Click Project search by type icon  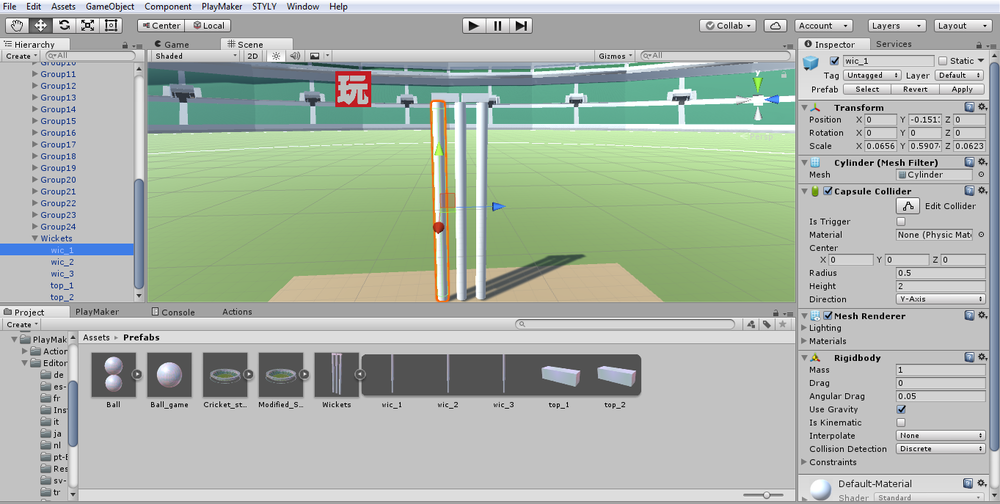[x=751, y=324]
